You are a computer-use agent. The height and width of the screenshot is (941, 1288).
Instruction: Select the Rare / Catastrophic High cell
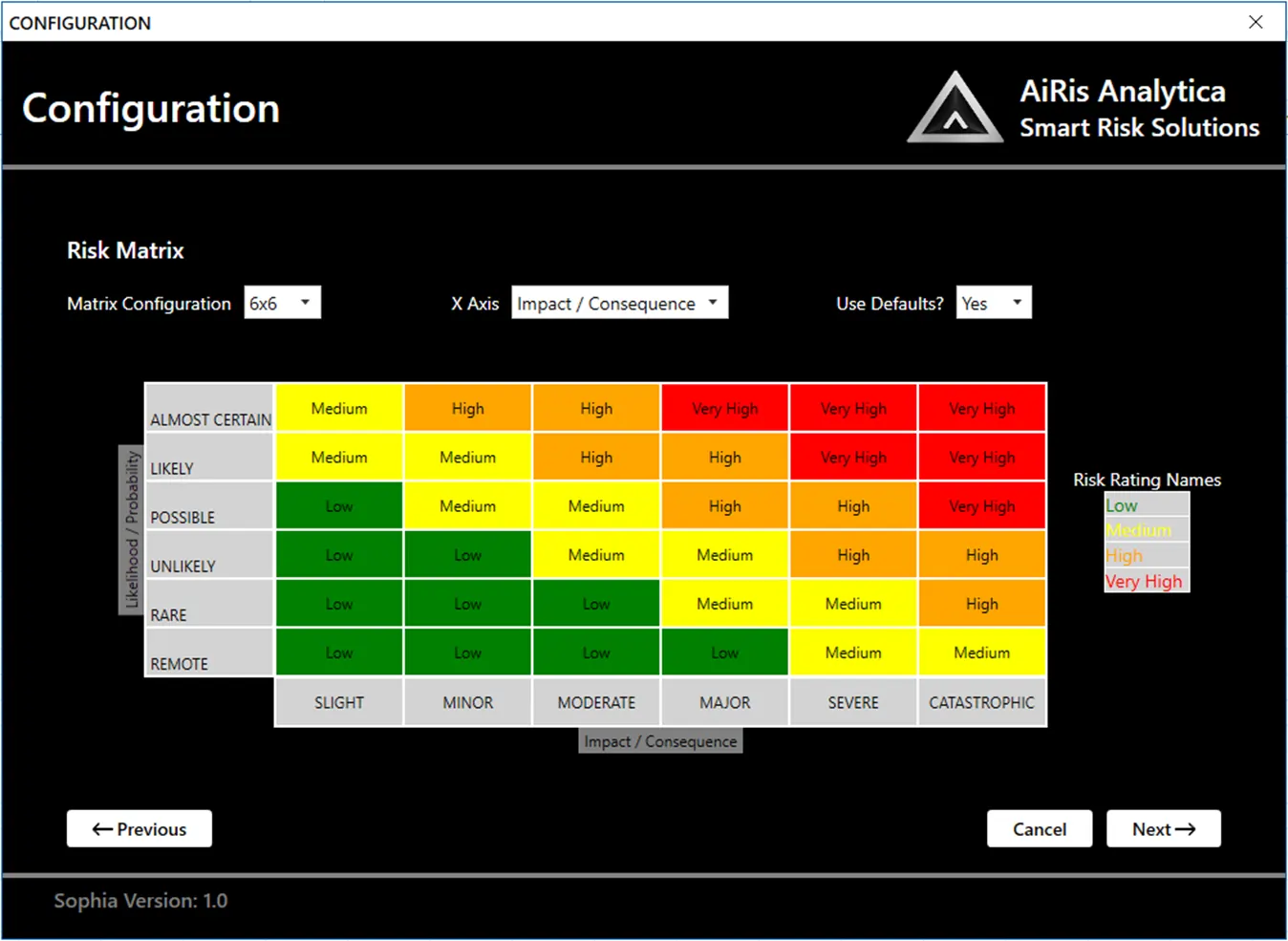[982, 603]
